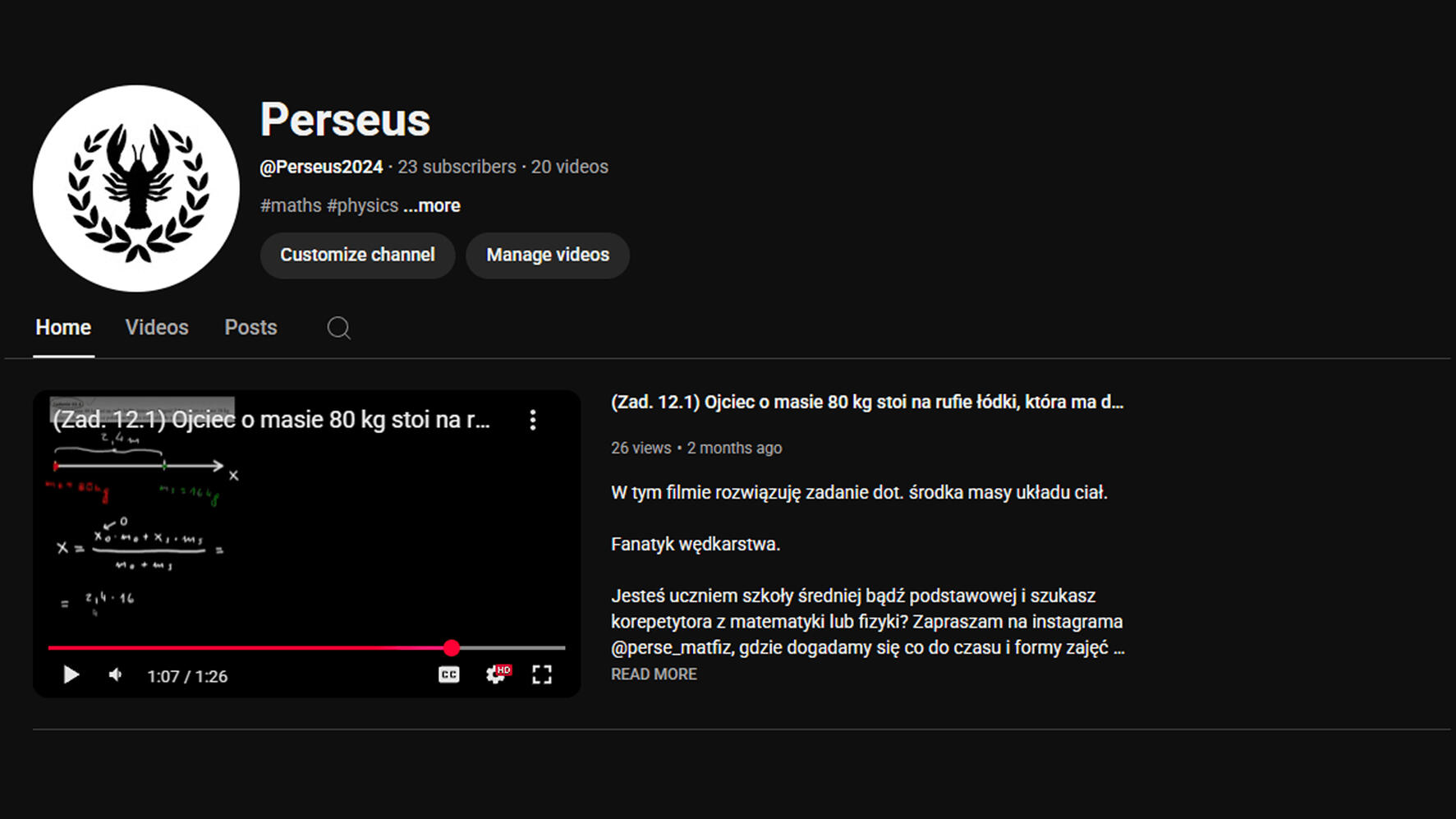Open the three-dot menu in the player

coord(533,421)
